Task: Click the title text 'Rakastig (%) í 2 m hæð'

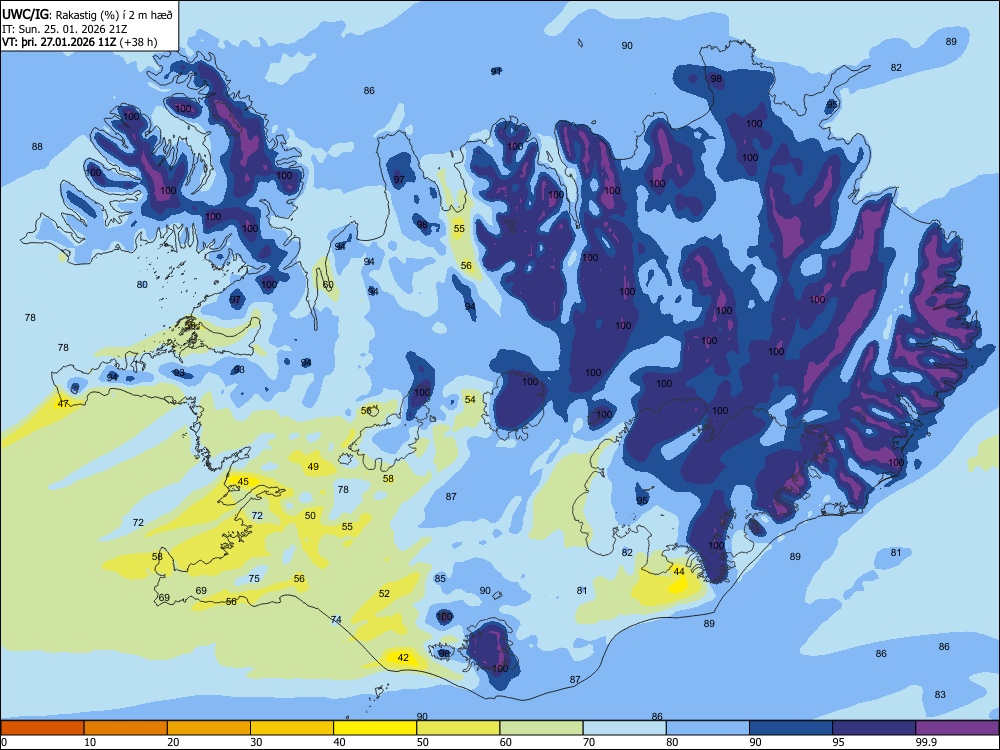Action: tap(114, 15)
